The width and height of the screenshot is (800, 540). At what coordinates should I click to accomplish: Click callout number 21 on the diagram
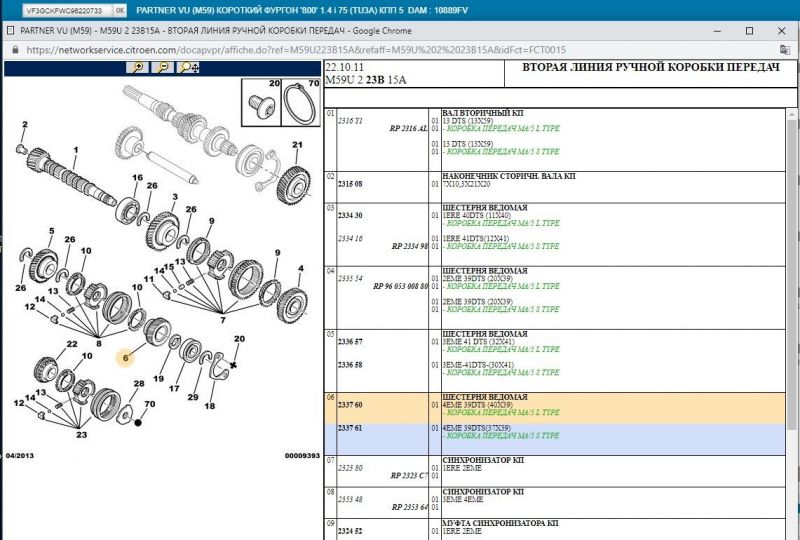(x=296, y=146)
